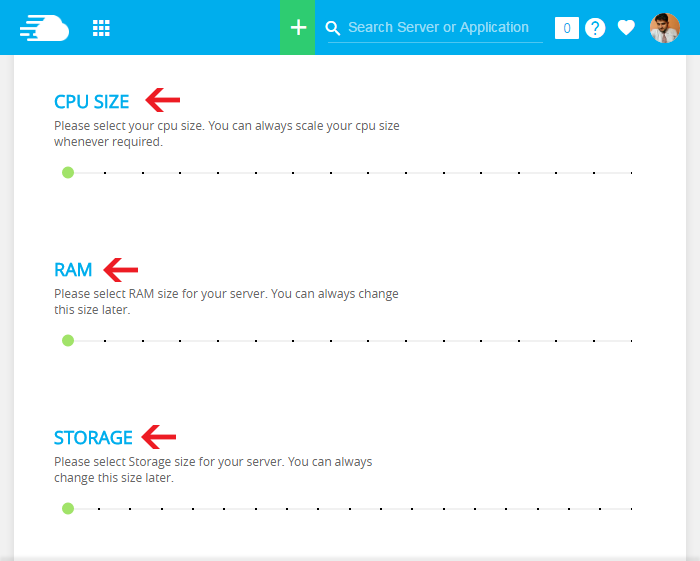Viewport: 700px width, 561px height.
Task: Click the 'Please select your cpu size' description
Action: pyautogui.click(x=227, y=133)
